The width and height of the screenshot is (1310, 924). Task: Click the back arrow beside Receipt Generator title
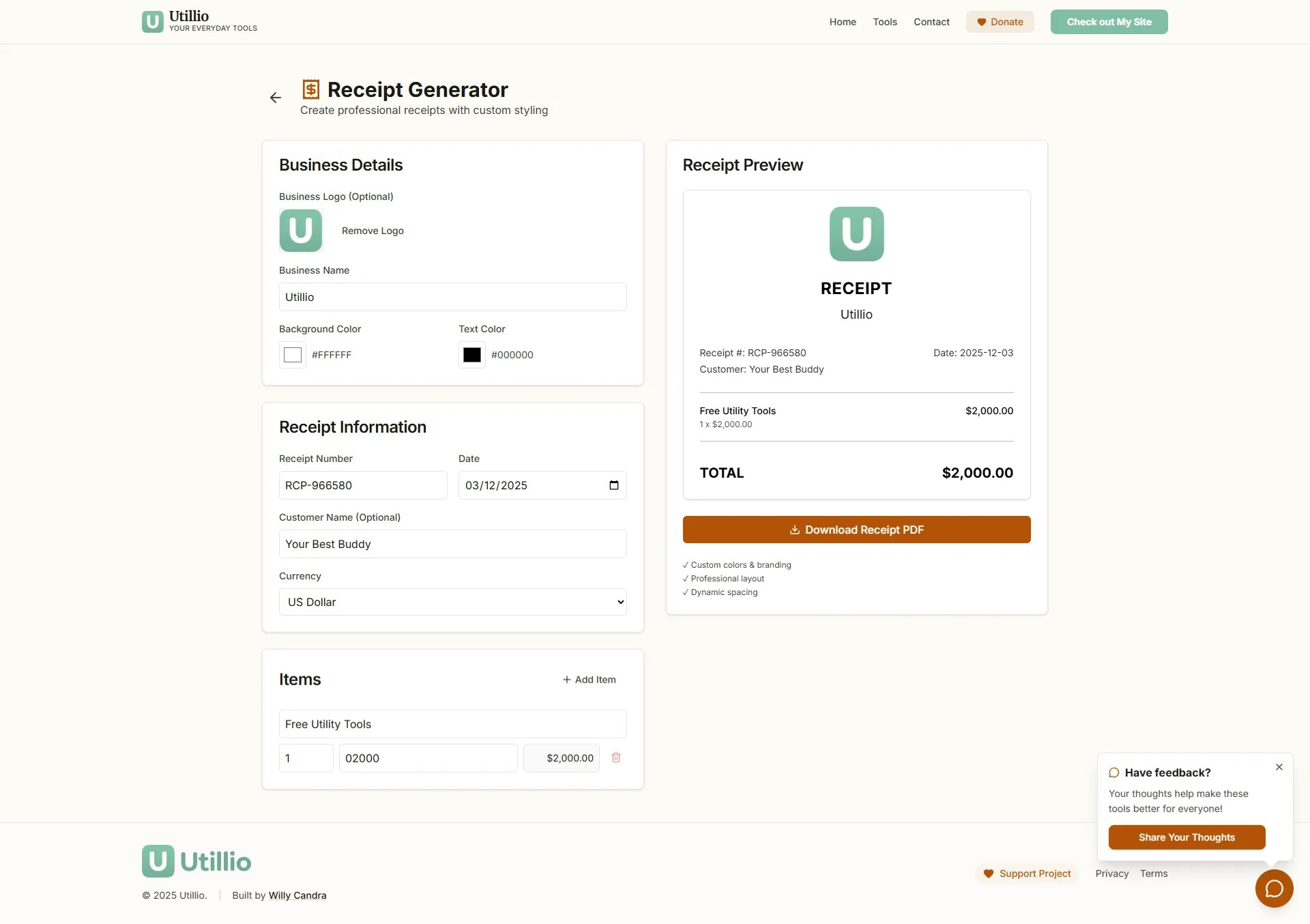(275, 98)
